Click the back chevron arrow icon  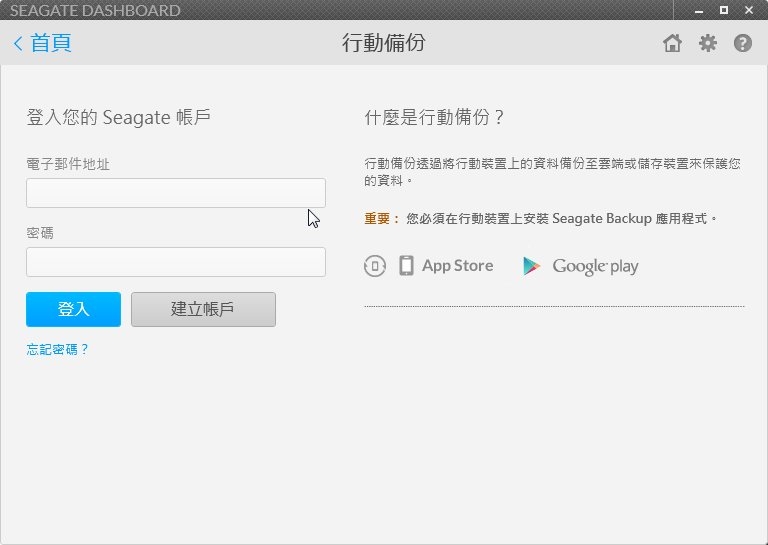click(18, 43)
